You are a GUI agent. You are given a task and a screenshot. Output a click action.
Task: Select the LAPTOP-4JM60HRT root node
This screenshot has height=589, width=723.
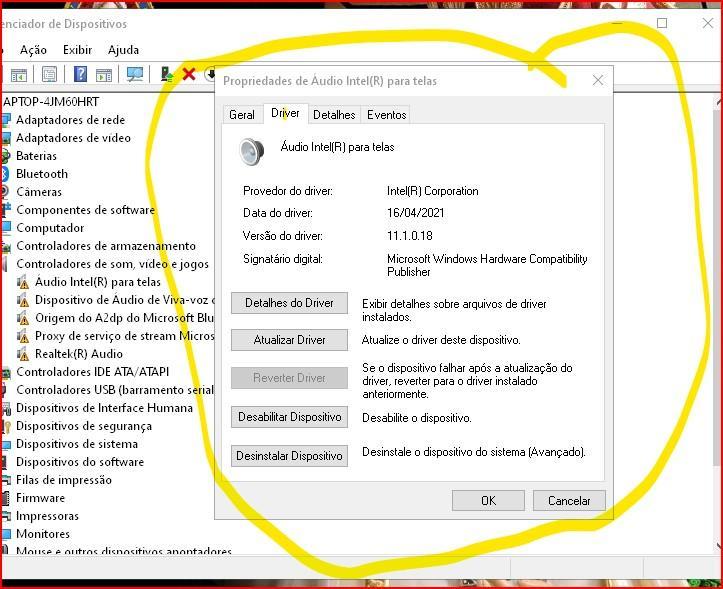(51, 102)
